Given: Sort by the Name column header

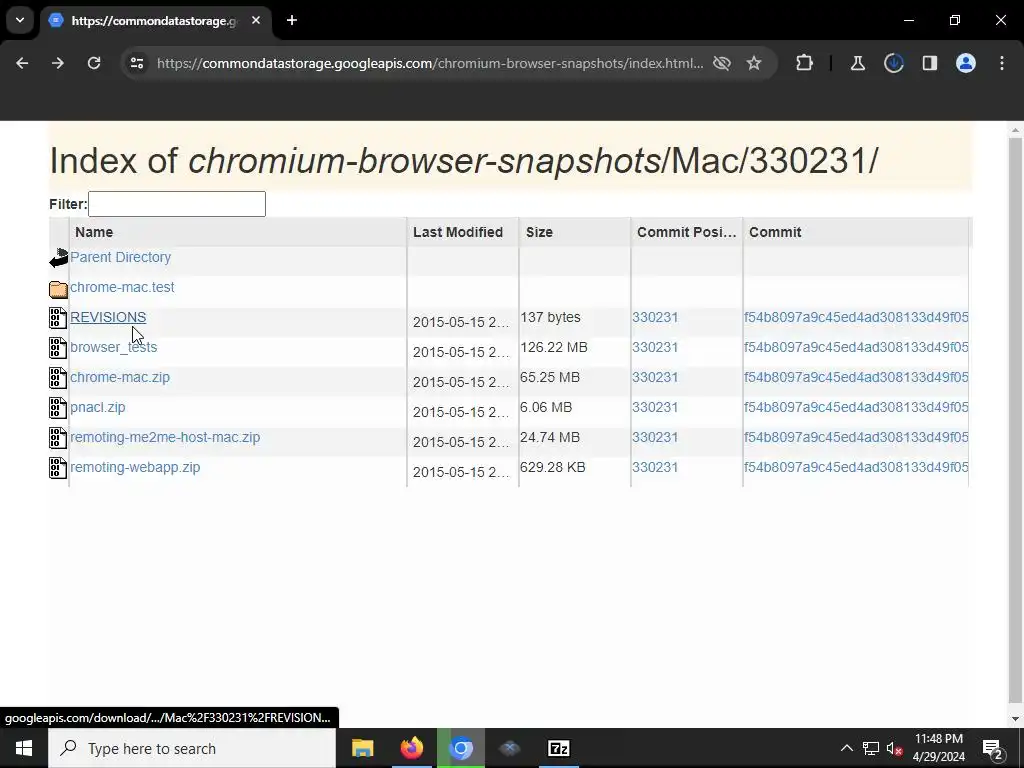Looking at the screenshot, I should (x=238, y=232).
